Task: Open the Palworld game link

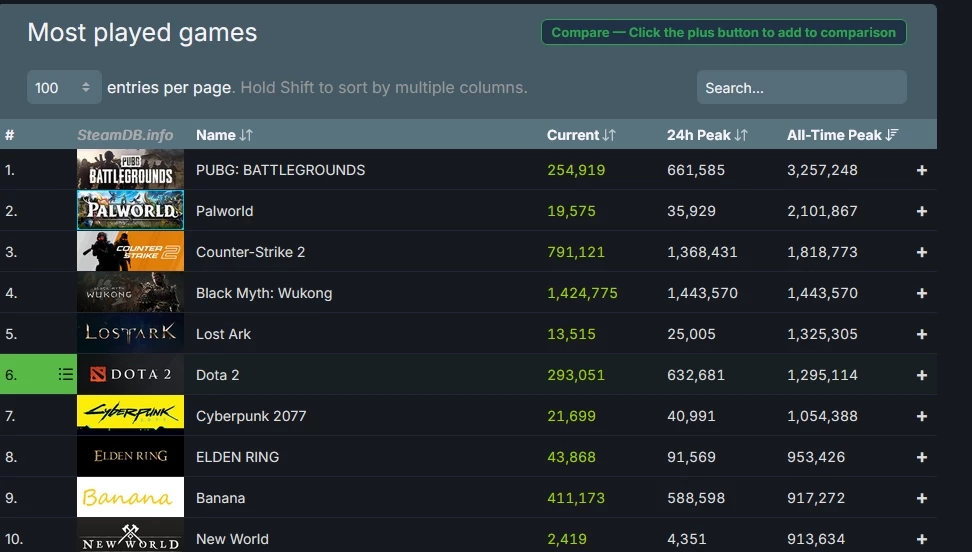Action: [224, 211]
